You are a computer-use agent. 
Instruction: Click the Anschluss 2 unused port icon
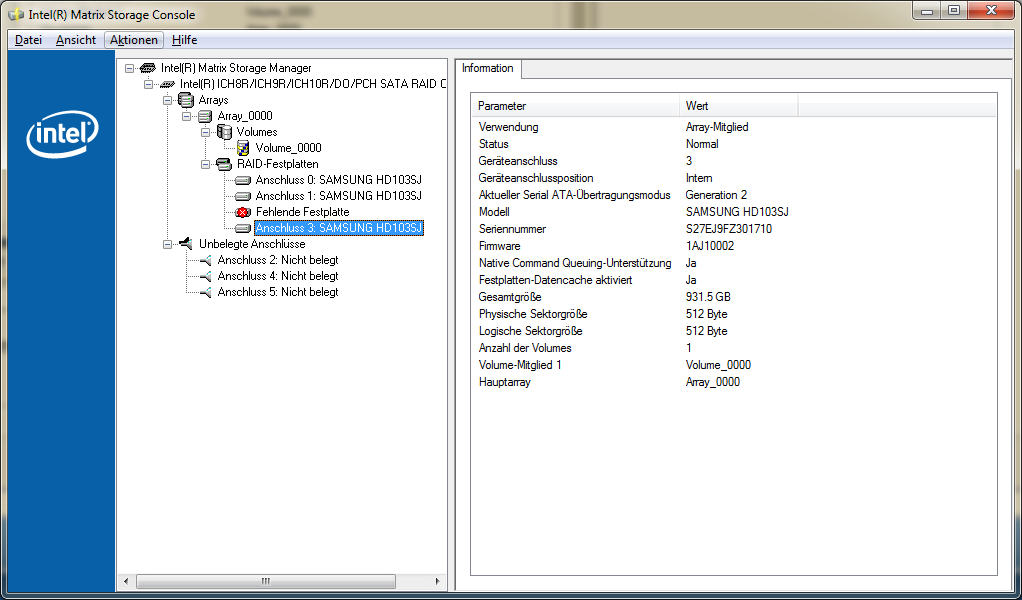(x=205, y=260)
